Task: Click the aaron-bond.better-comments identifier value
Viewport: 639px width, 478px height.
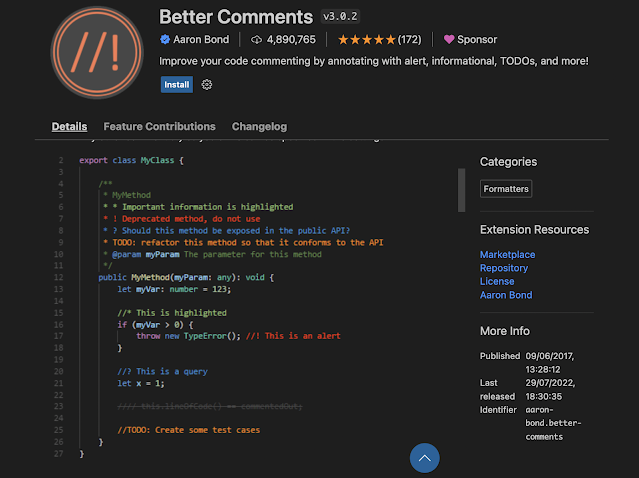Action: 553,423
